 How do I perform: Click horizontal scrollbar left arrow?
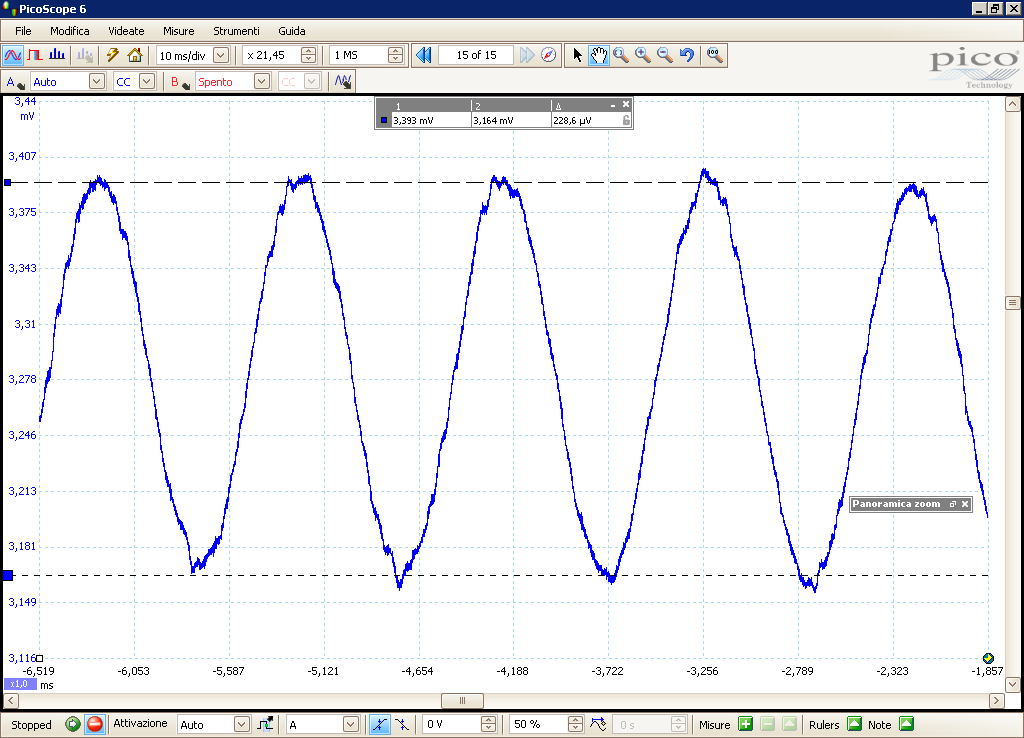click(10, 701)
